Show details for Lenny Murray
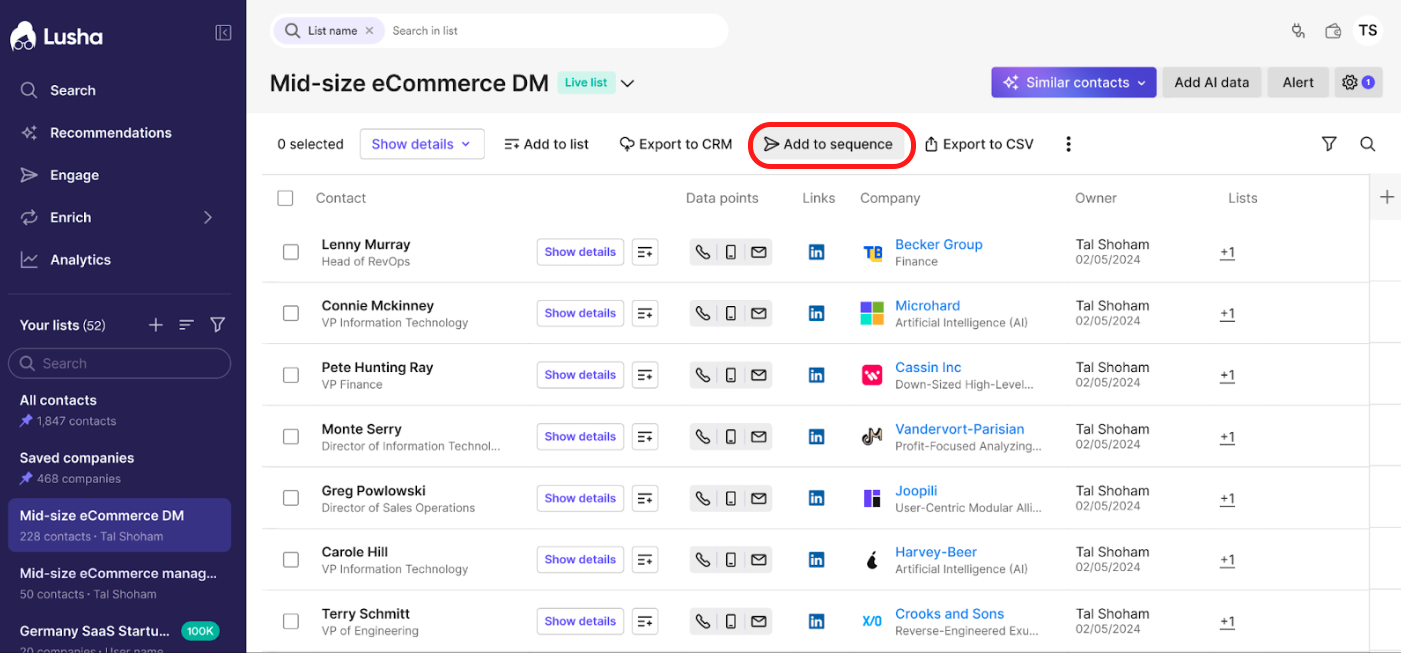Image resolution: width=1401 pixels, height=653 pixels. [580, 252]
